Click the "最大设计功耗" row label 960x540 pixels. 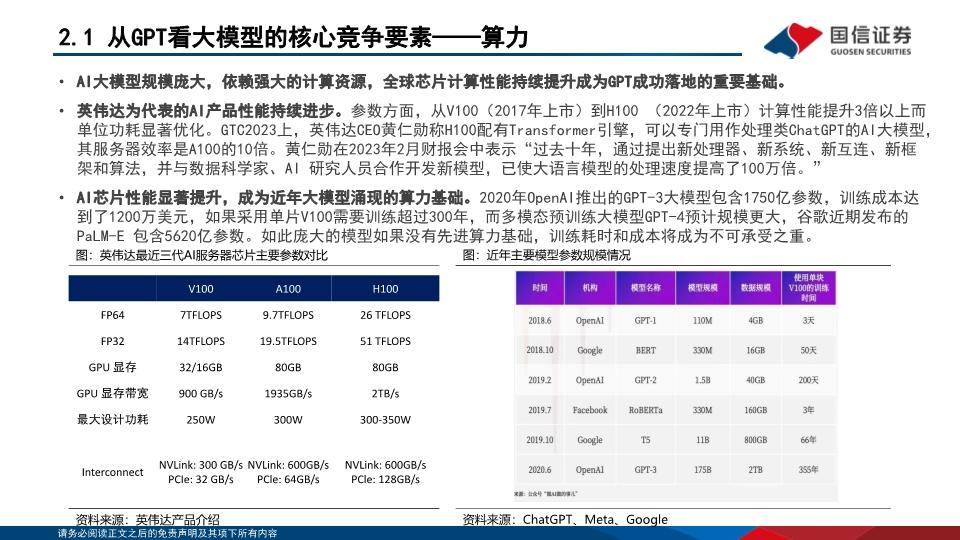tap(113, 419)
